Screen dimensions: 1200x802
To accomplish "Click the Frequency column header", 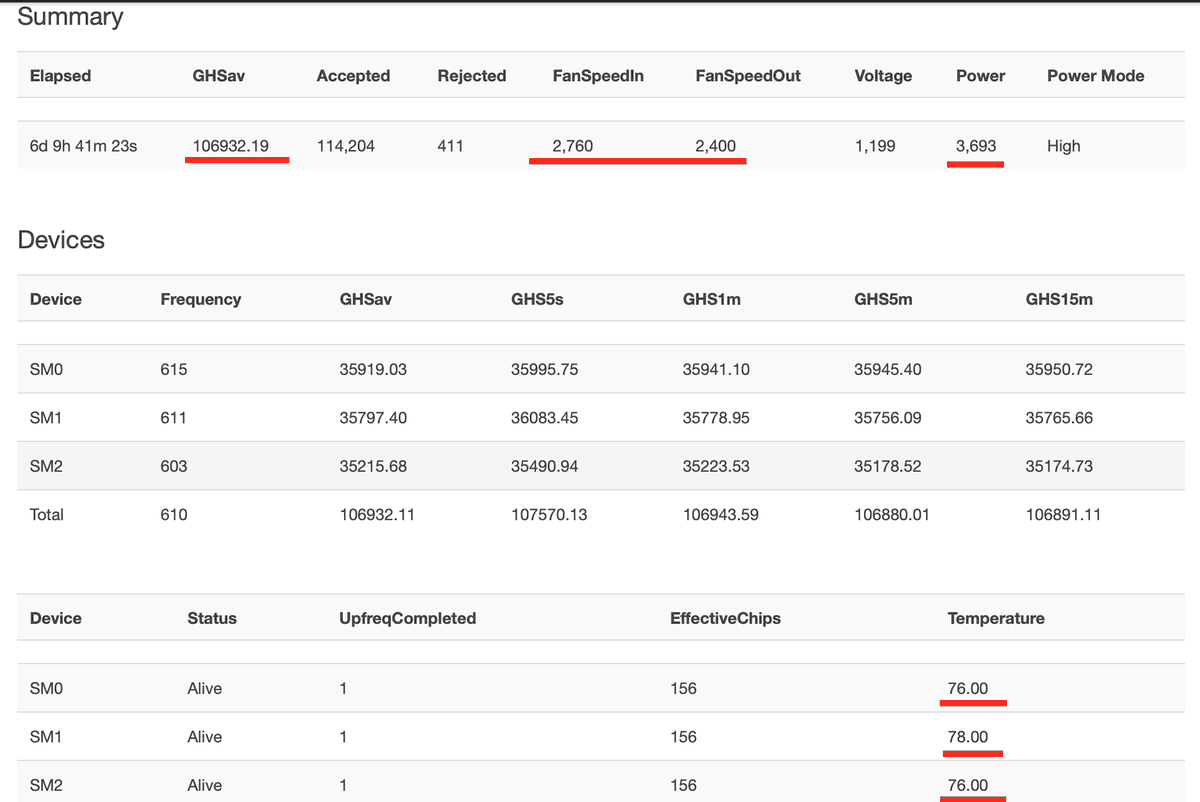I will click(201, 299).
